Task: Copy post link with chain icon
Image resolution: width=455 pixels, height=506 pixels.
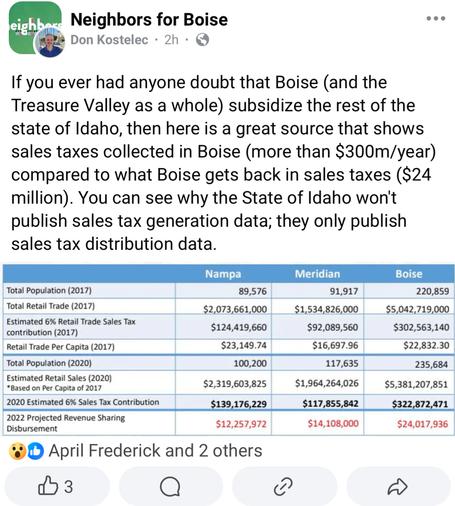Action: (283, 487)
